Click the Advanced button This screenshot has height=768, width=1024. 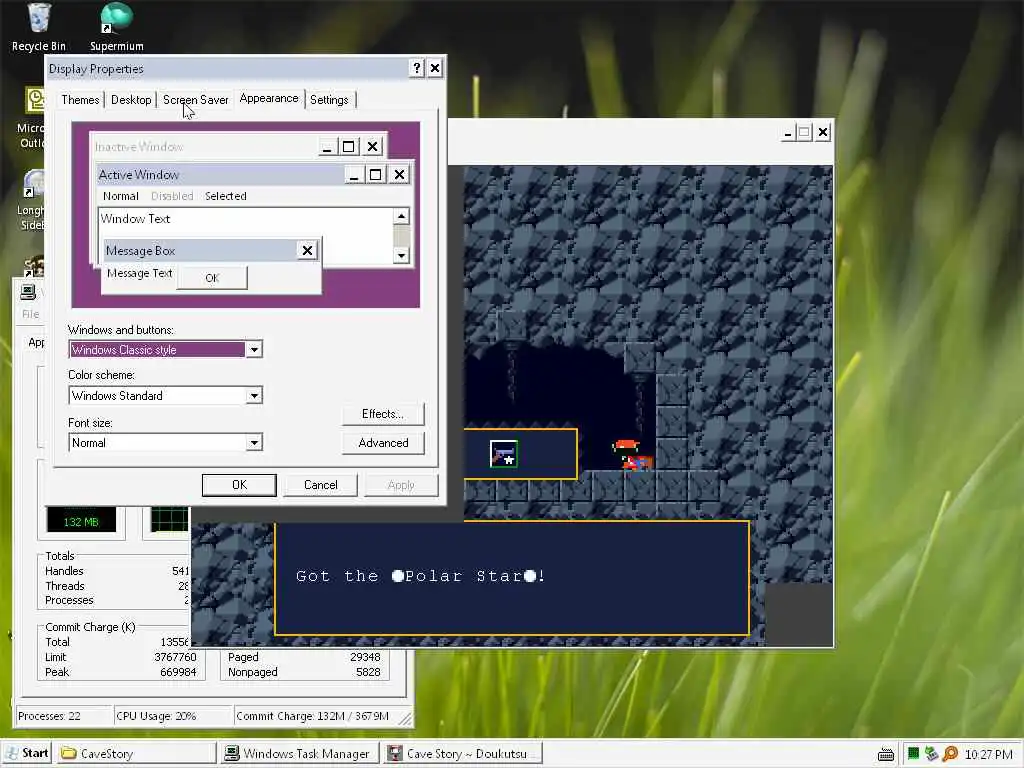point(383,443)
